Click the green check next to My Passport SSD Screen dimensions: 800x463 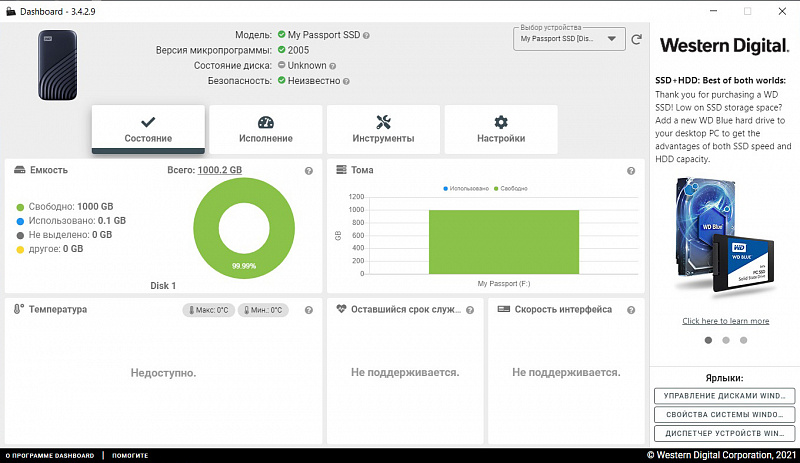tap(282, 35)
